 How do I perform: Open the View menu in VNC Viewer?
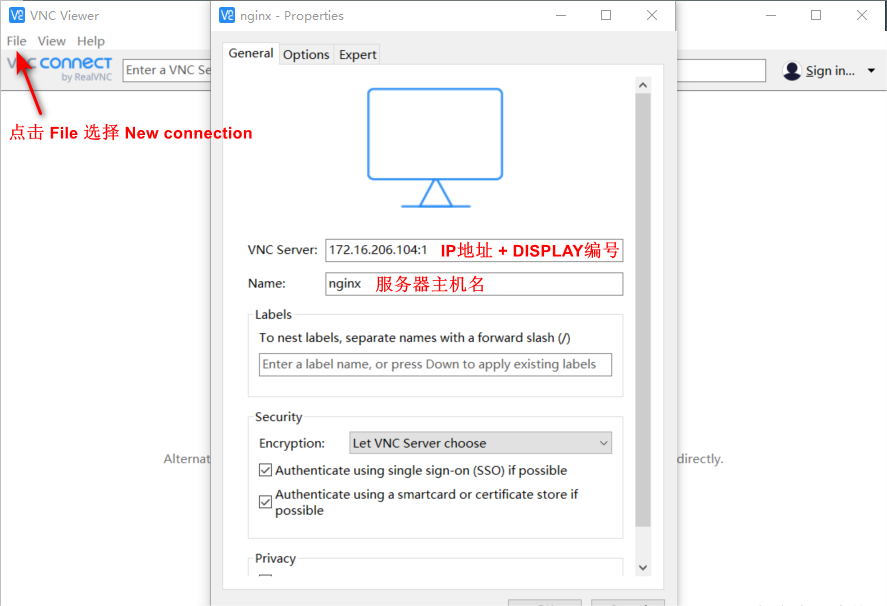tap(51, 41)
